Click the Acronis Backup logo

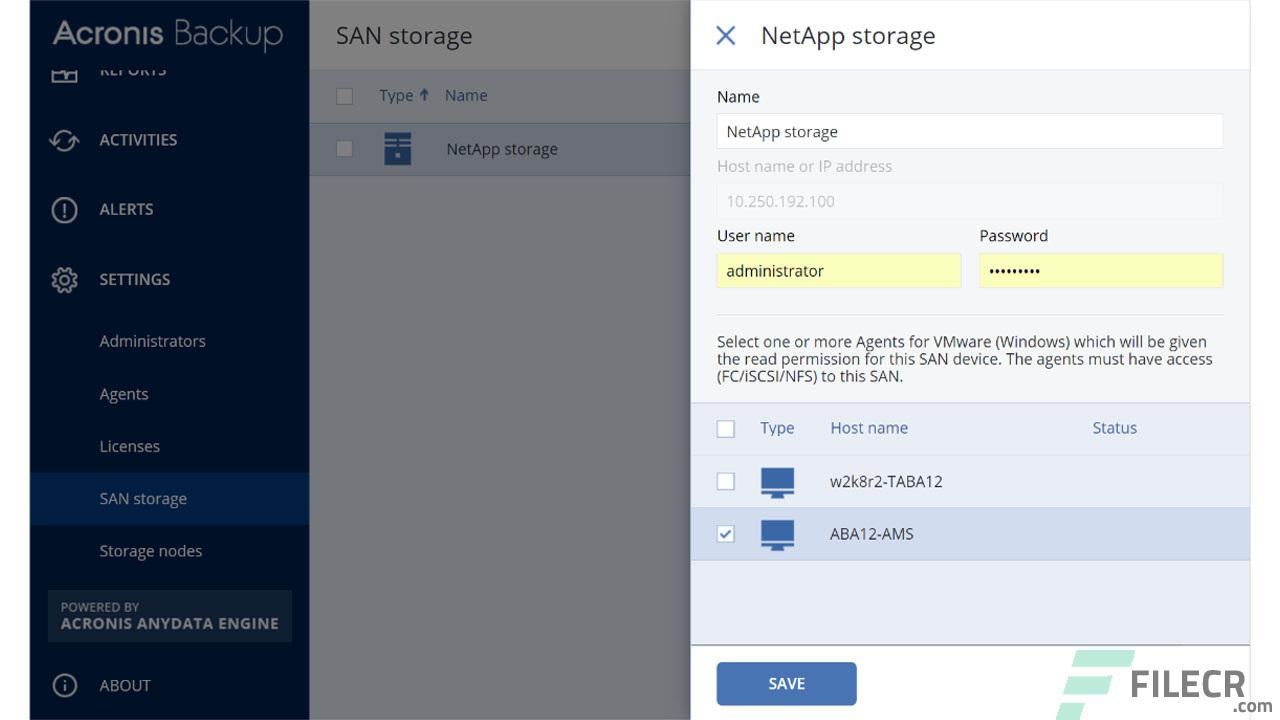tap(167, 34)
